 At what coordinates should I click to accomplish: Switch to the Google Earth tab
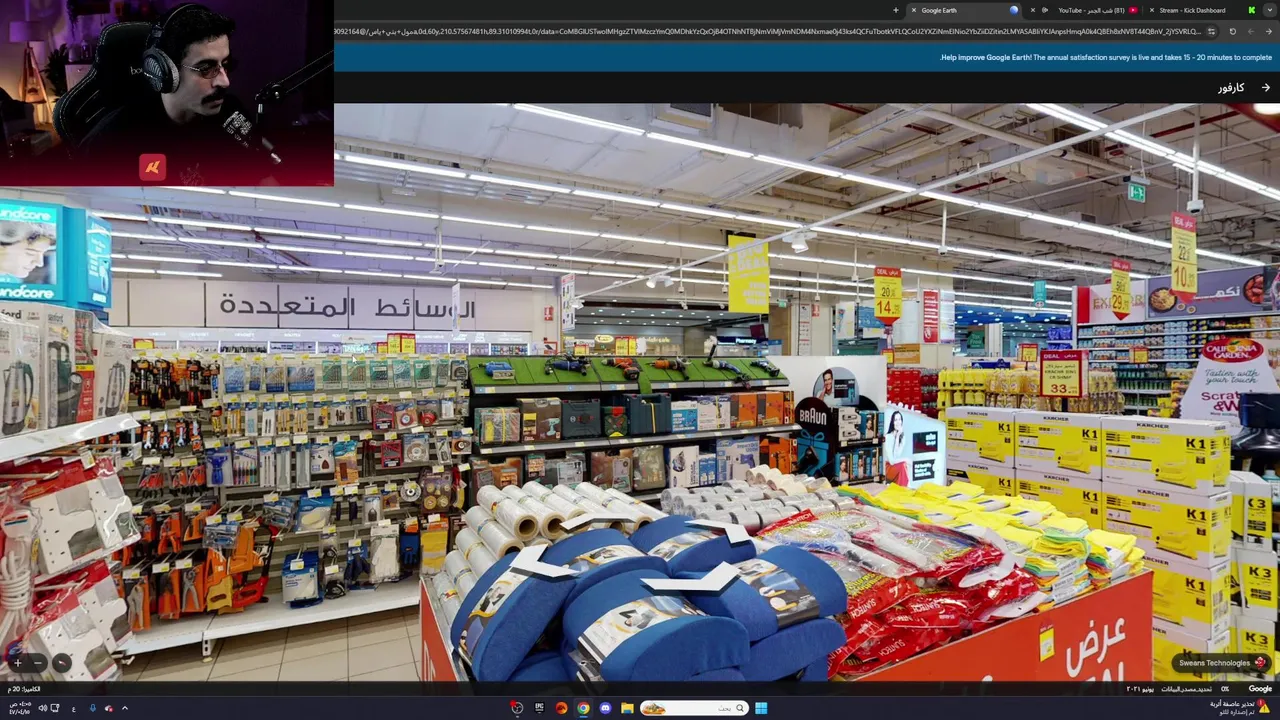(965, 10)
